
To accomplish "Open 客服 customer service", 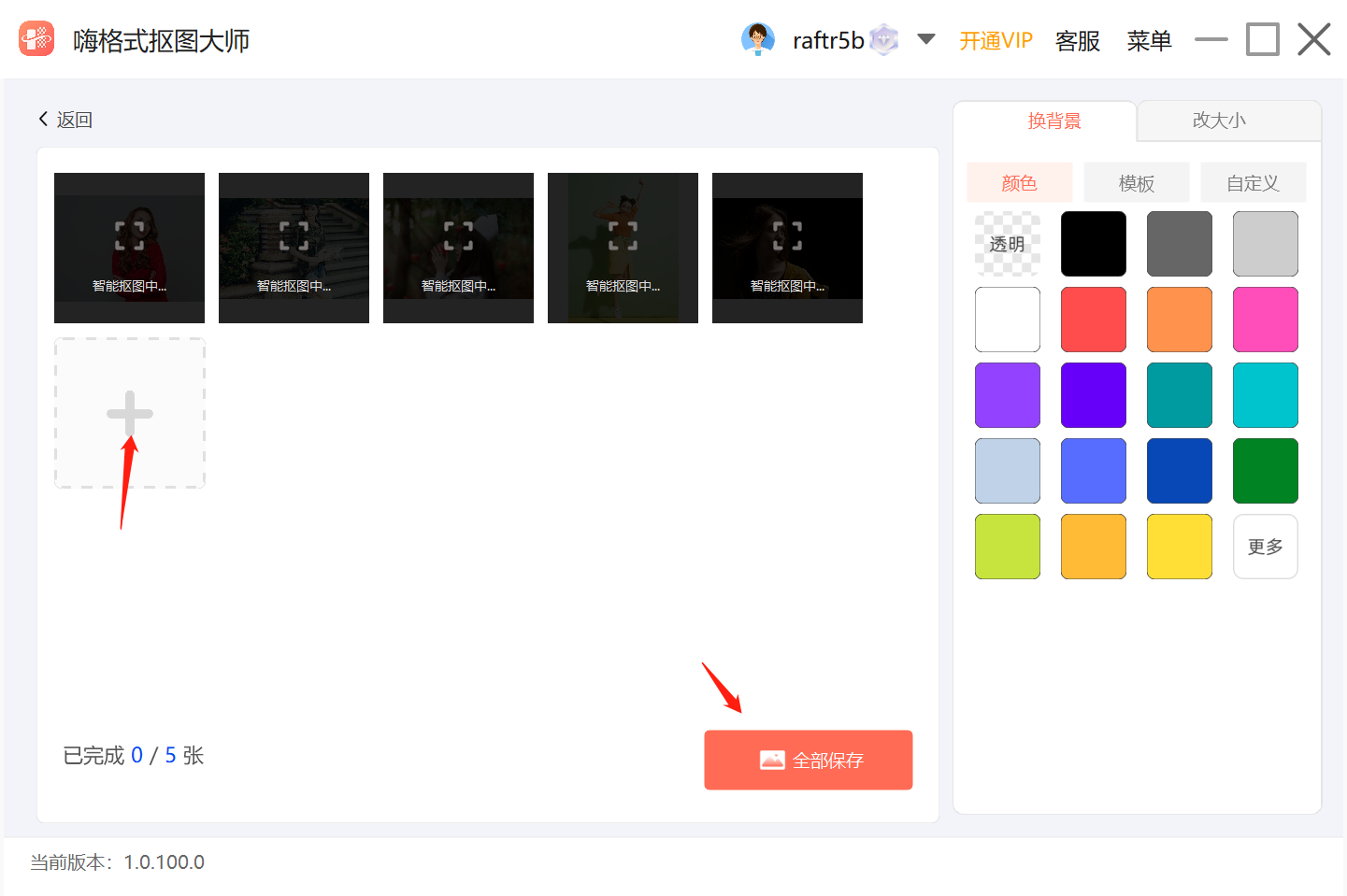I will 1077,41.
